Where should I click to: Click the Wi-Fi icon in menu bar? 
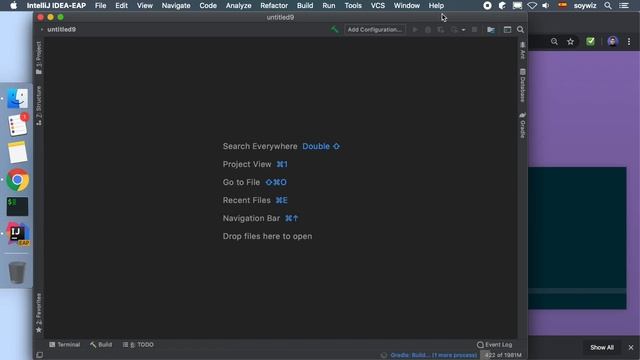click(532, 6)
